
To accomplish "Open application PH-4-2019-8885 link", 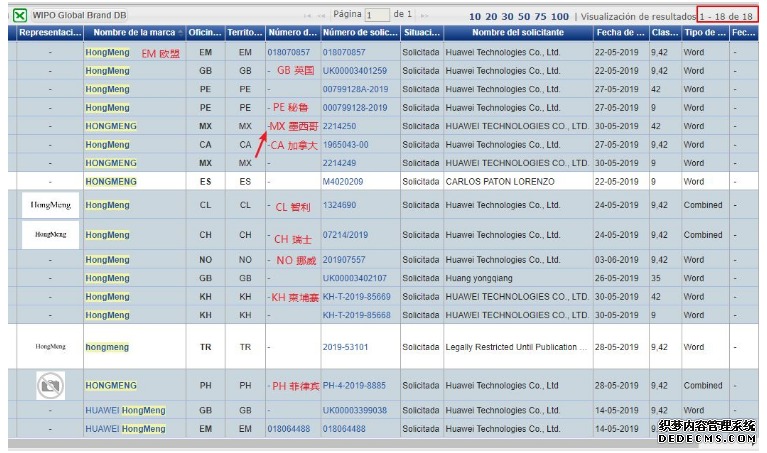I will point(354,385).
